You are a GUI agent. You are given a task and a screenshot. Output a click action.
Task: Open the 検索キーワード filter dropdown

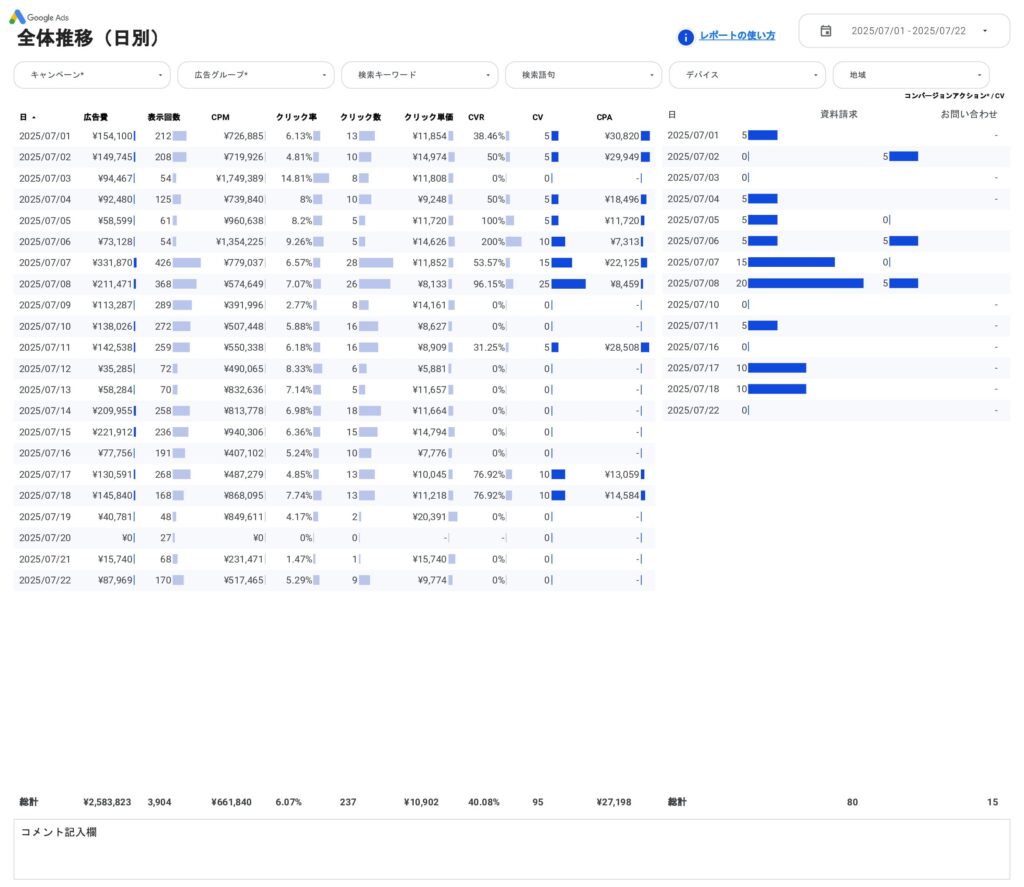pos(419,74)
